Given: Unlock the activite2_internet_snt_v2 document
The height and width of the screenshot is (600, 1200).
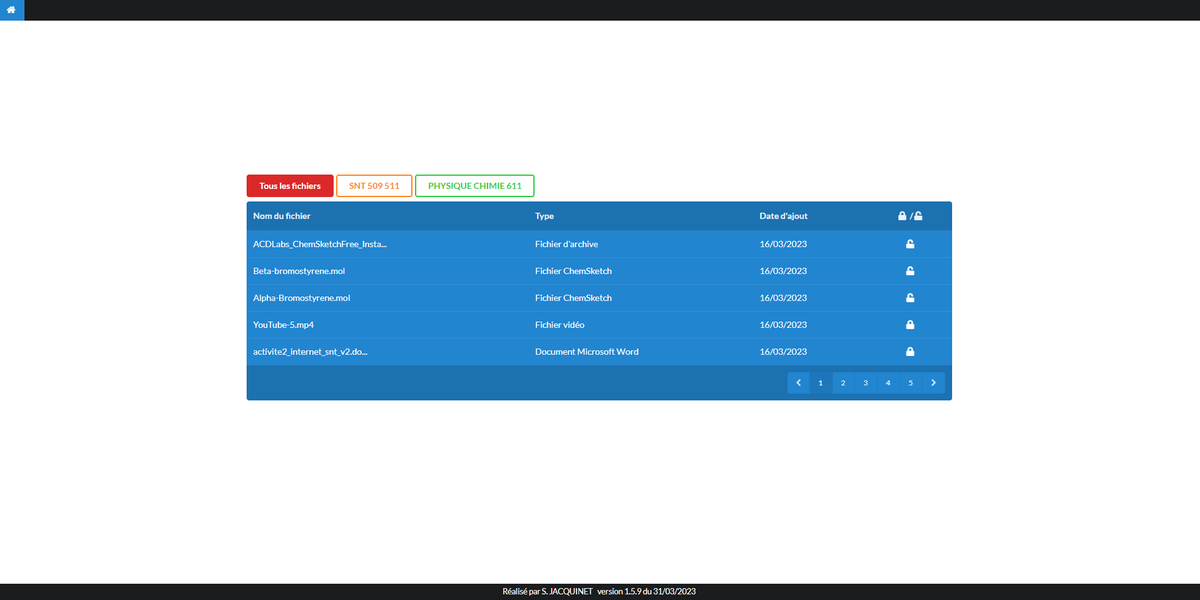Looking at the screenshot, I should coord(910,352).
